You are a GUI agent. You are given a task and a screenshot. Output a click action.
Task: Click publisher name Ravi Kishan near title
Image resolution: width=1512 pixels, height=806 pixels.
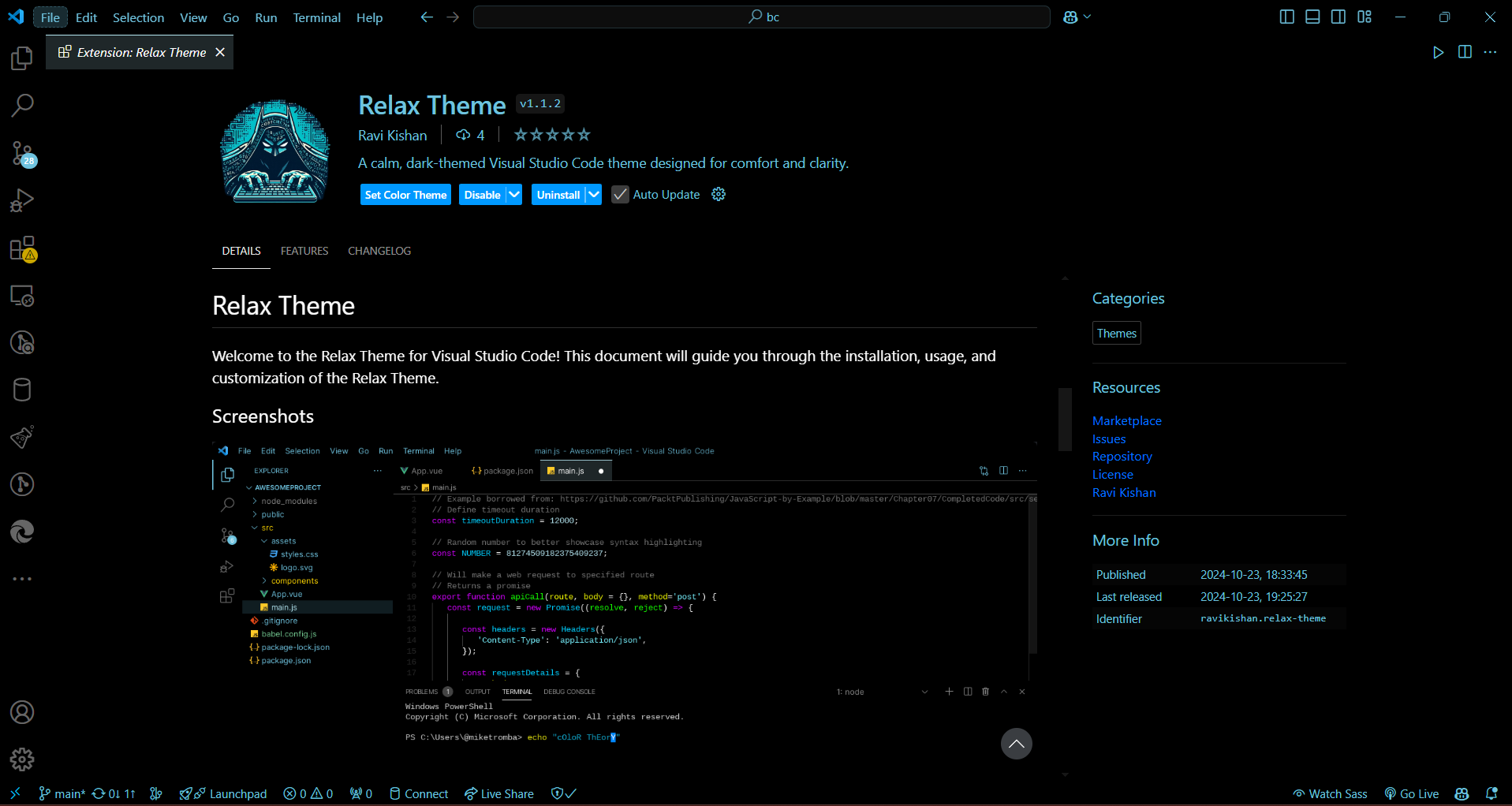click(392, 136)
